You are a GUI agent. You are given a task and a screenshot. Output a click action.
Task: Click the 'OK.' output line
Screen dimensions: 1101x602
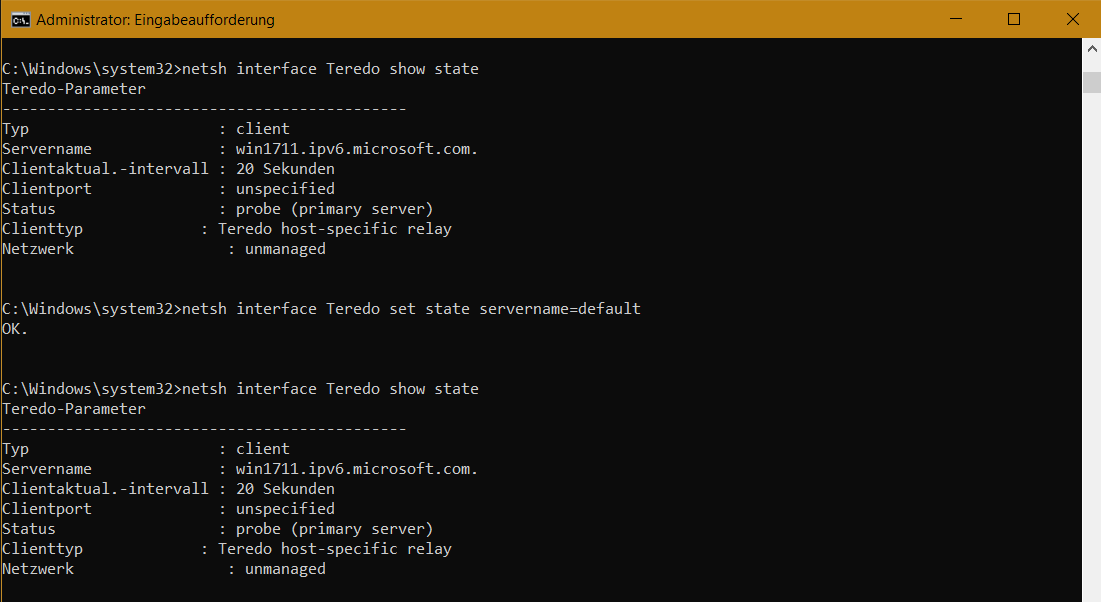(15, 329)
